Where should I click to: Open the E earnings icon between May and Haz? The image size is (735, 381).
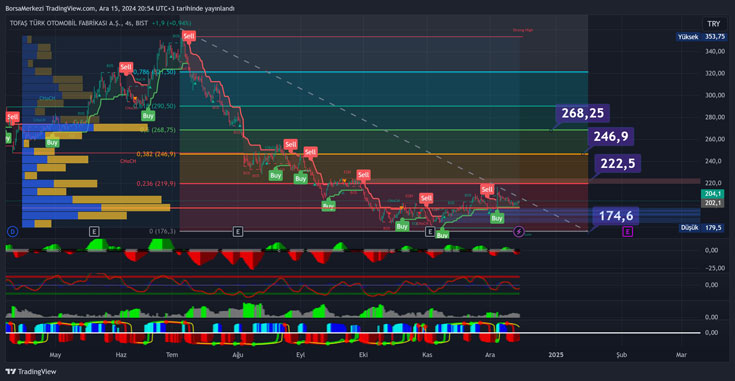94,232
